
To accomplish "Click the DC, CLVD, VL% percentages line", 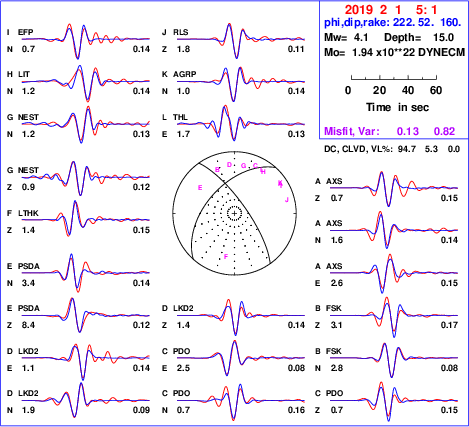I will click(392, 149).
